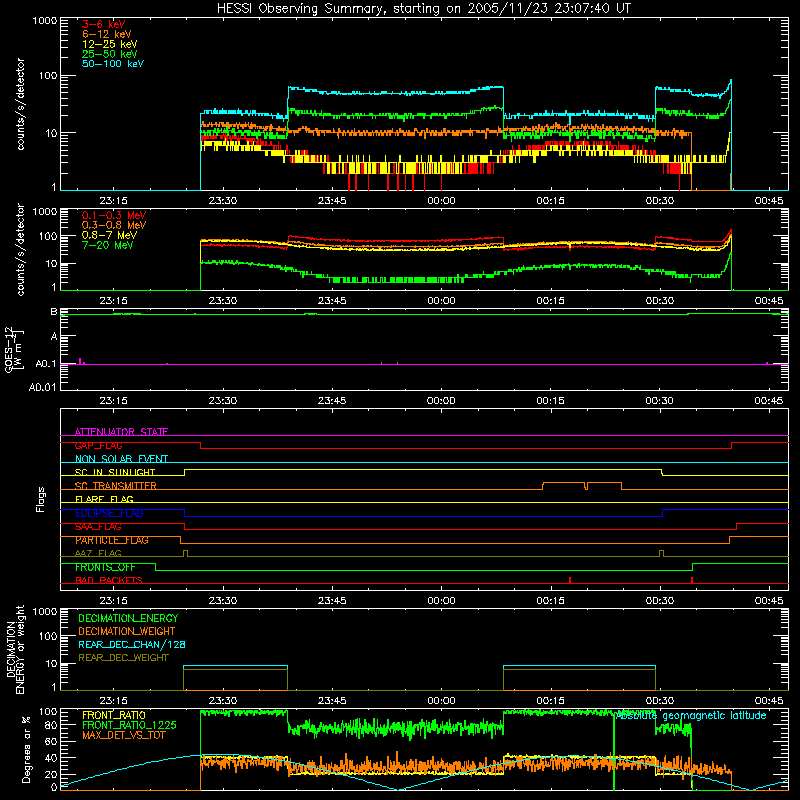Pick the ATTENUATOR_STATE flag label
This screenshot has height=800, width=800.
[121, 432]
